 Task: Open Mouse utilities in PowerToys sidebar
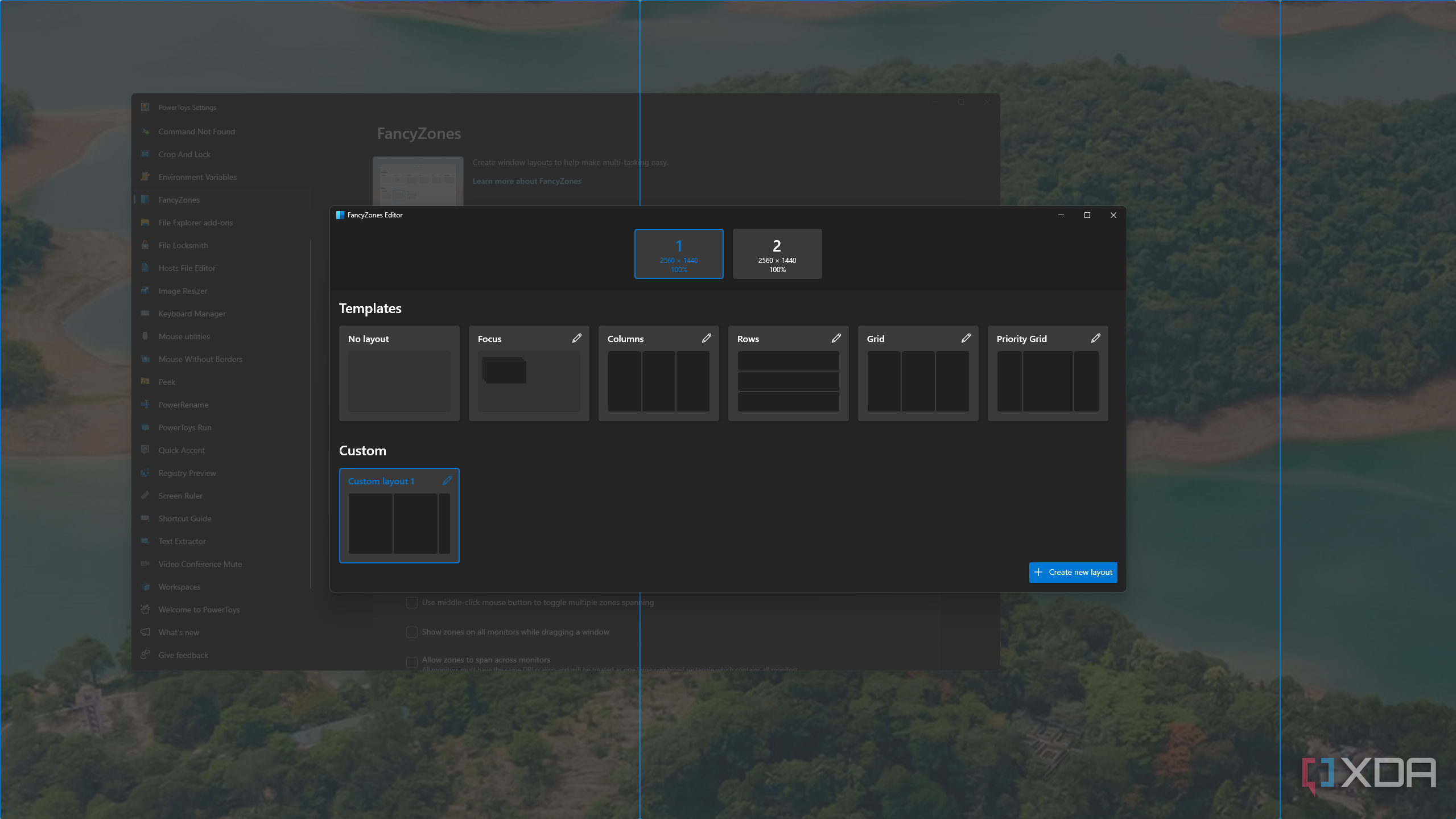click(222, 336)
